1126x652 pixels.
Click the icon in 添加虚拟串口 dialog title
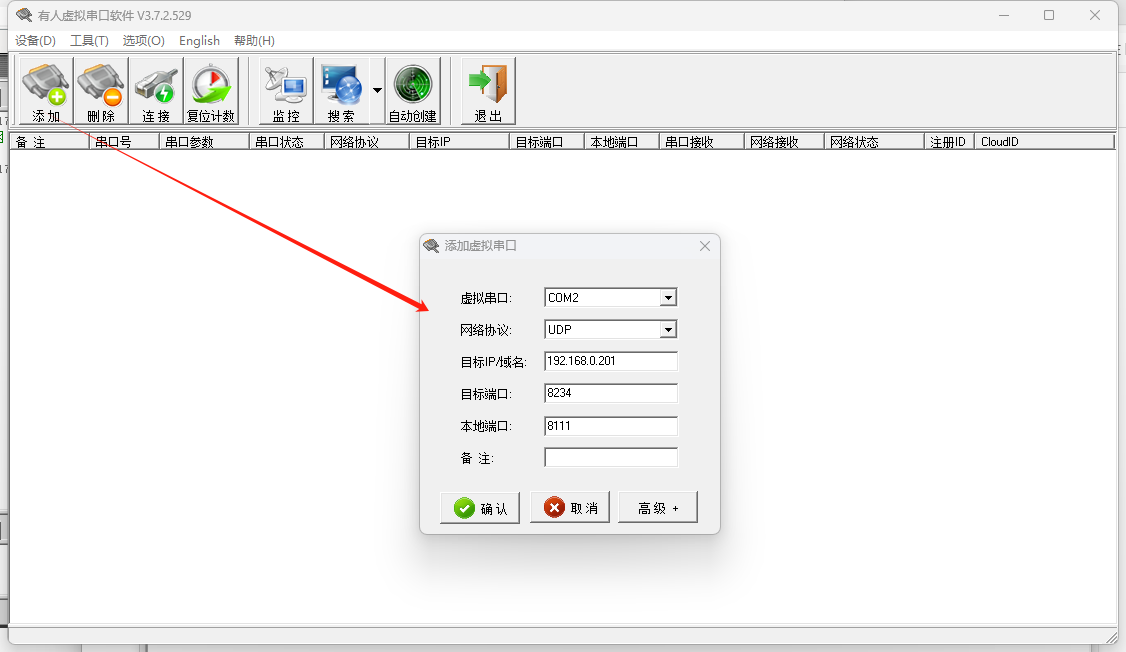click(x=431, y=246)
